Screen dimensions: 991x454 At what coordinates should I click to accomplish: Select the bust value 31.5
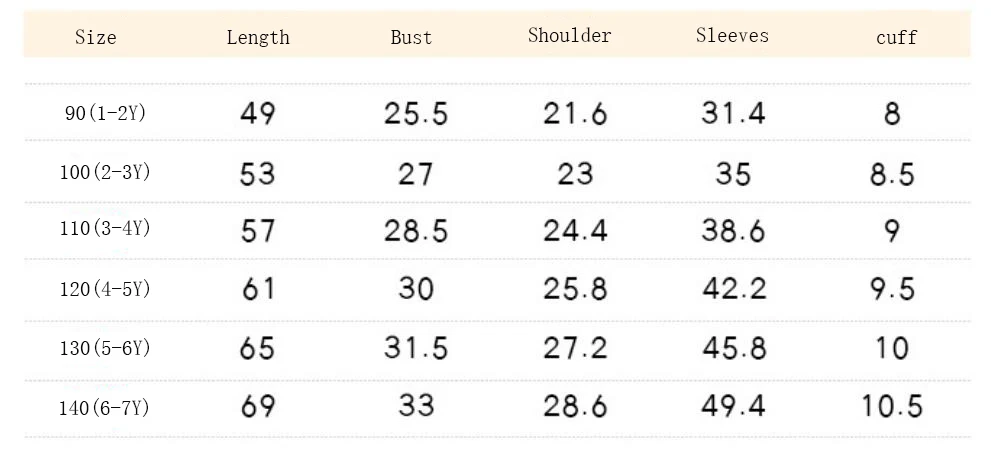(416, 348)
